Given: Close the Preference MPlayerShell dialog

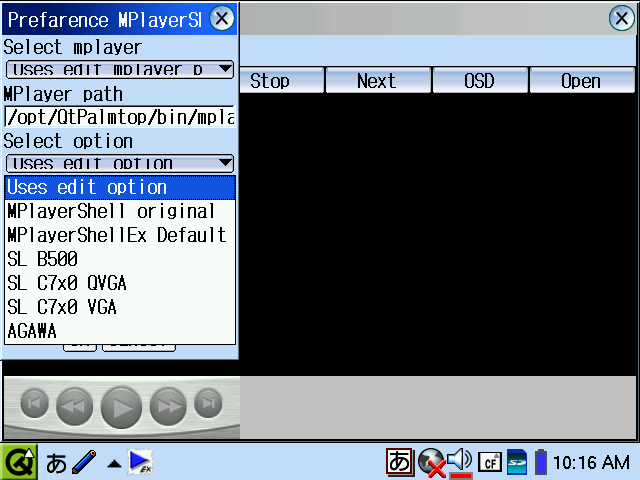Looking at the screenshot, I should click(x=222, y=18).
